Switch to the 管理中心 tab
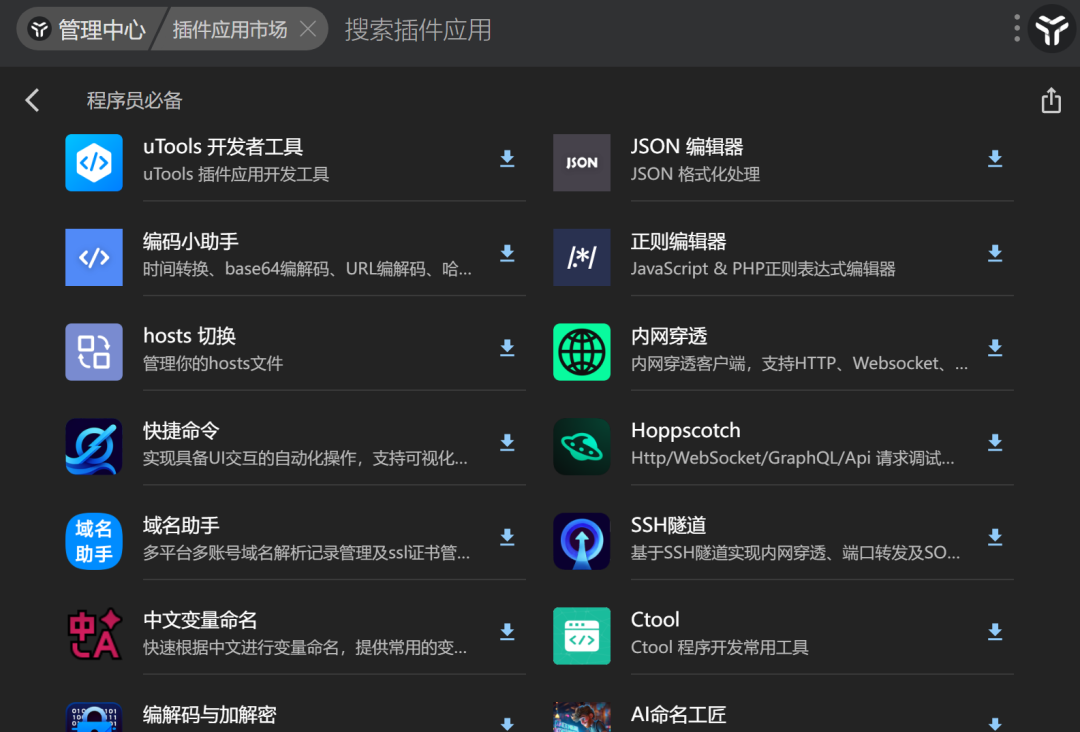Screen dimensions: 1080x732 (x=88, y=30)
